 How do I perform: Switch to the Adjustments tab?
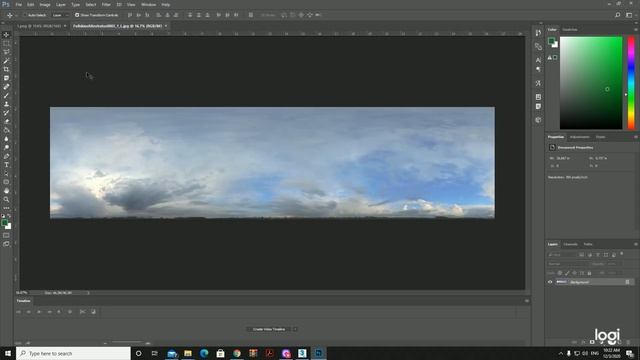tap(579, 137)
